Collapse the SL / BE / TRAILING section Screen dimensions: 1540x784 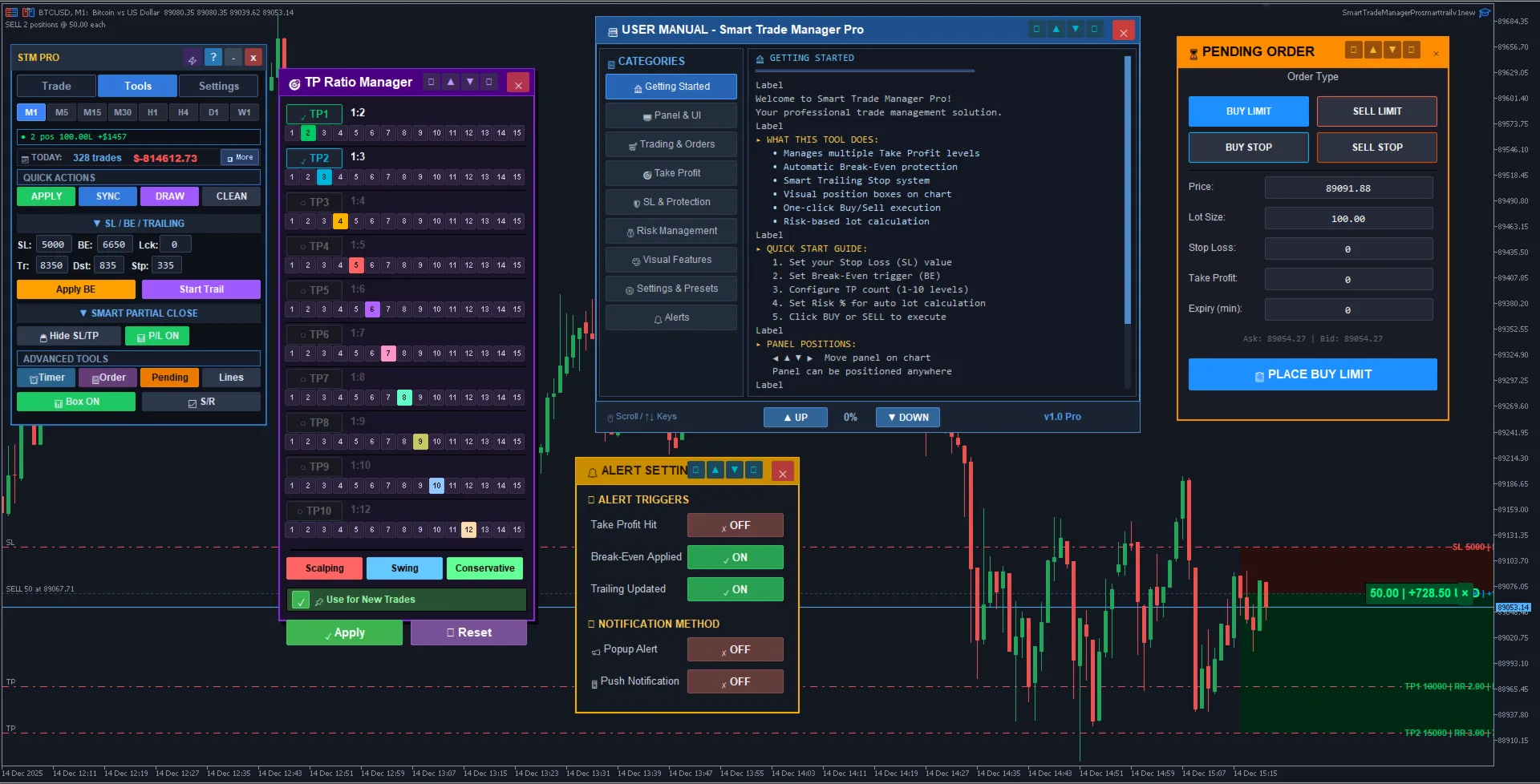[138, 223]
